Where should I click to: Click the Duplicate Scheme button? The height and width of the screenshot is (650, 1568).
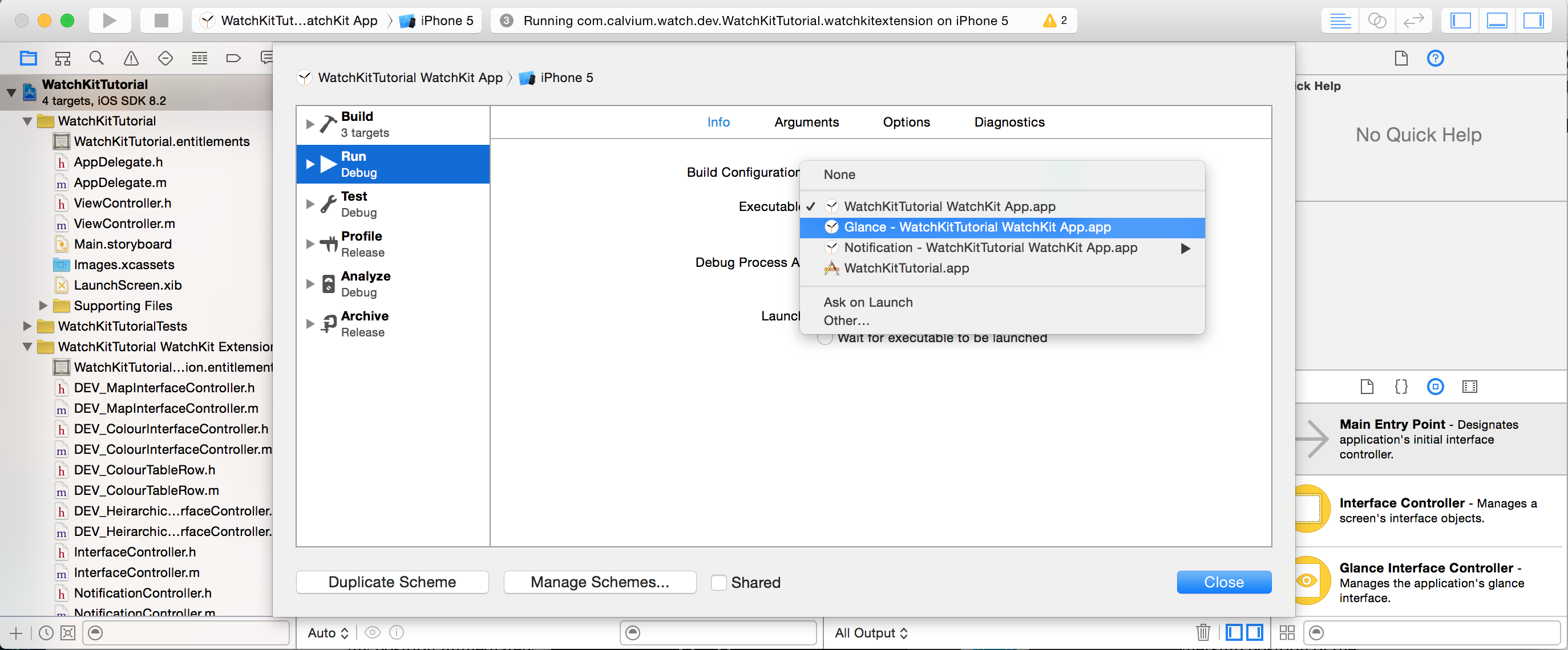point(392,583)
